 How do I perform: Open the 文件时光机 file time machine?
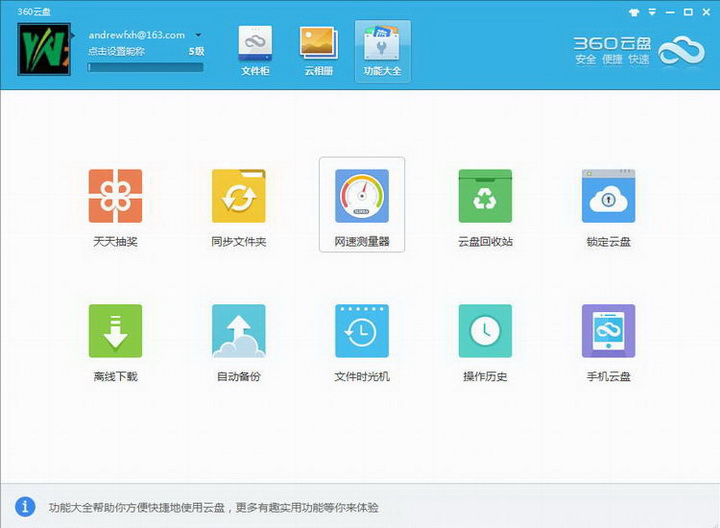(x=362, y=331)
